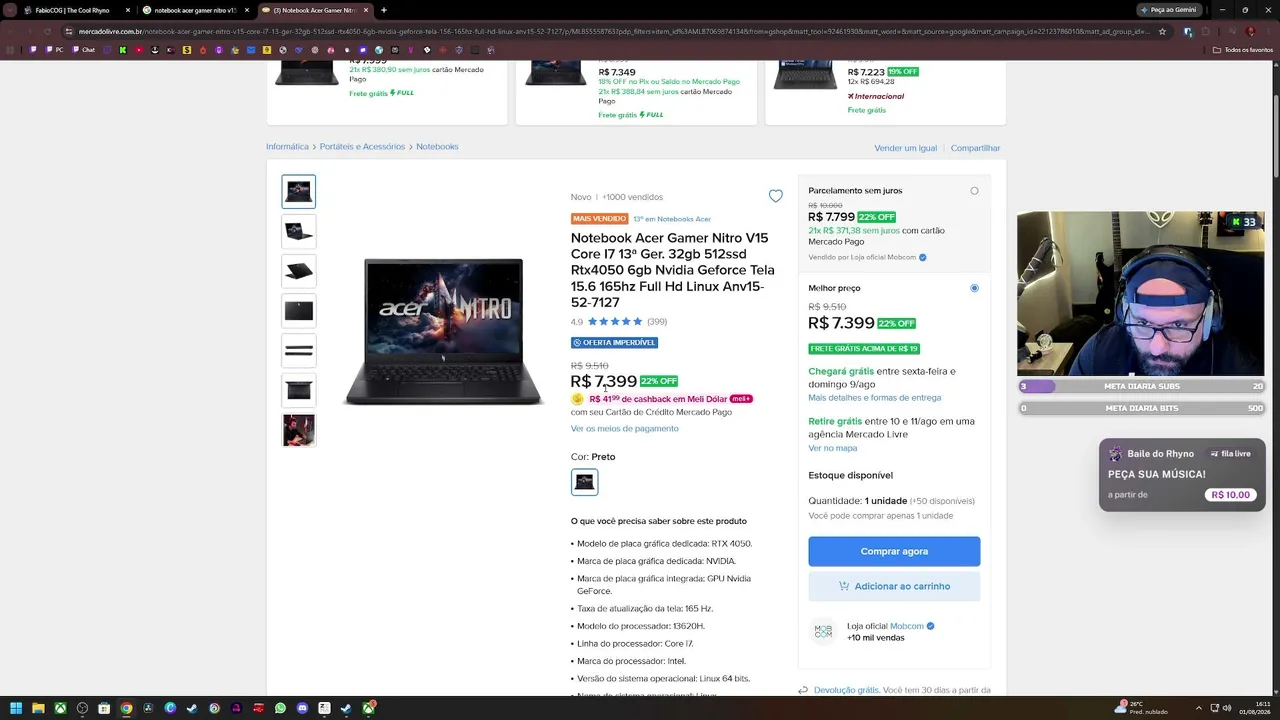Select the seventh product thumbnail with person
Viewport: 1280px width, 720px height.
click(x=299, y=430)
